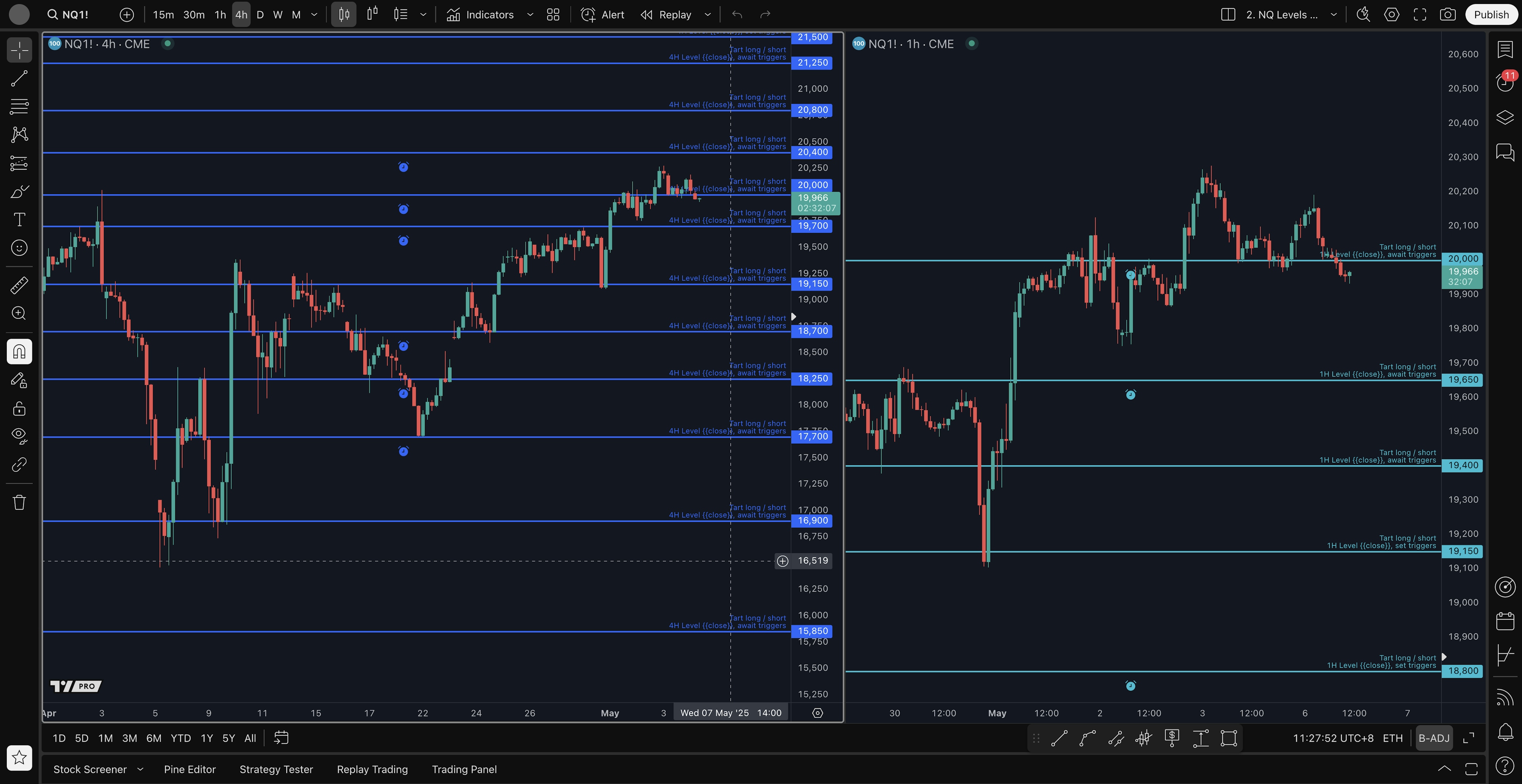Toggle the B-ADJ back-adjustment button
Image resolution: width=1522 pixels, height=784 pixels.
(x=1434, y=738)
